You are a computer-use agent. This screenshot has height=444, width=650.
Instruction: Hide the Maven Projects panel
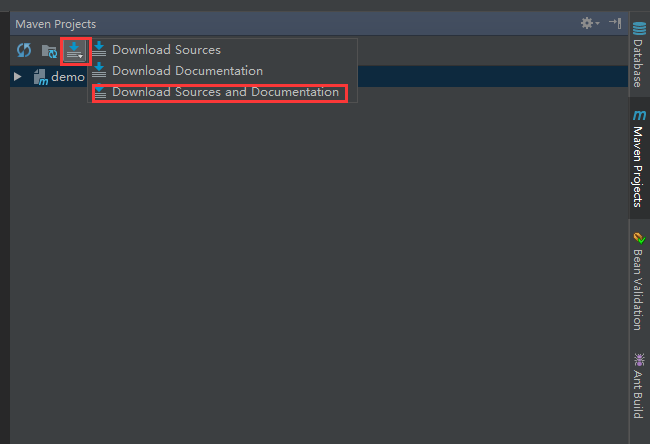(x=614, y=22)
